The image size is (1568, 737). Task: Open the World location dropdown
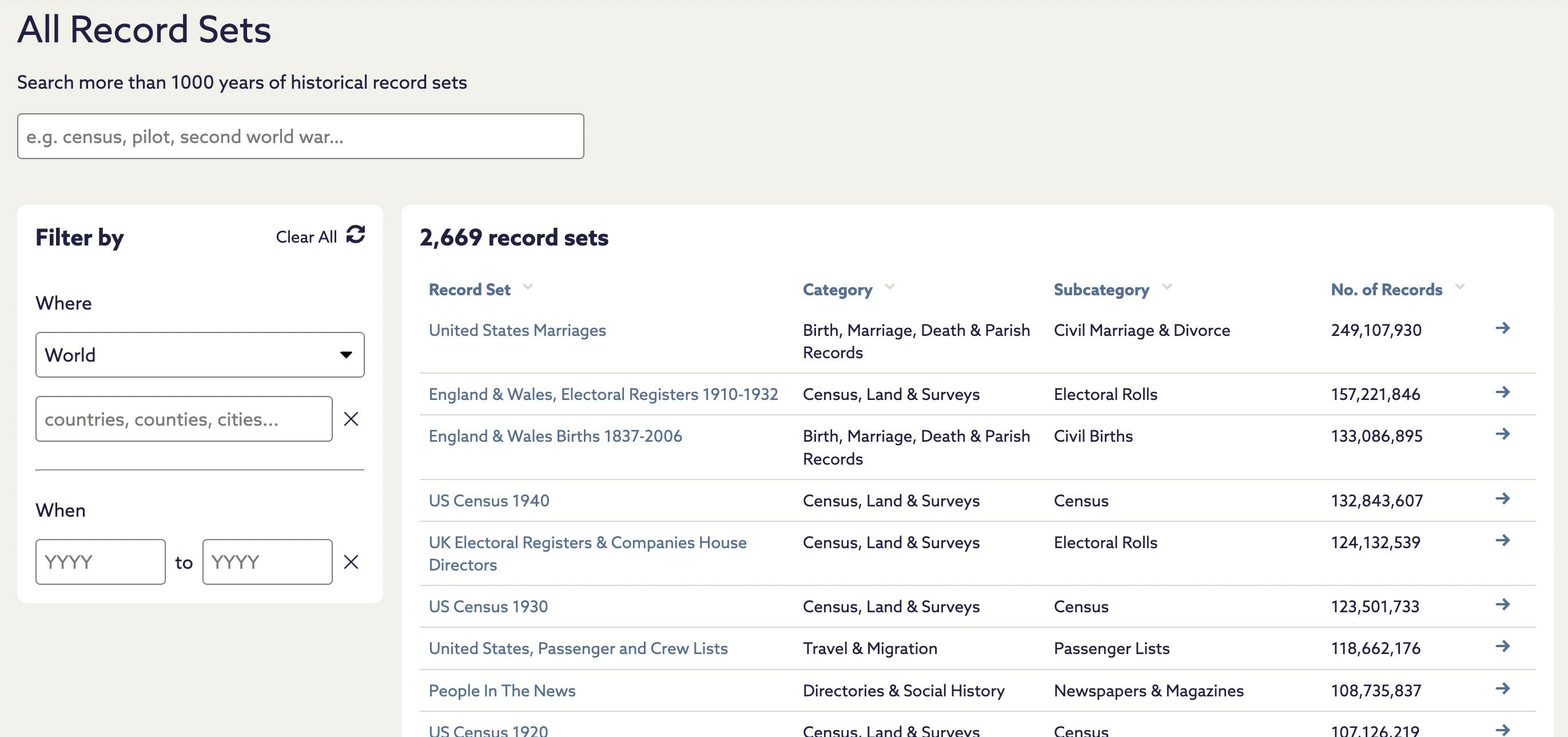[x=200, y=355]
